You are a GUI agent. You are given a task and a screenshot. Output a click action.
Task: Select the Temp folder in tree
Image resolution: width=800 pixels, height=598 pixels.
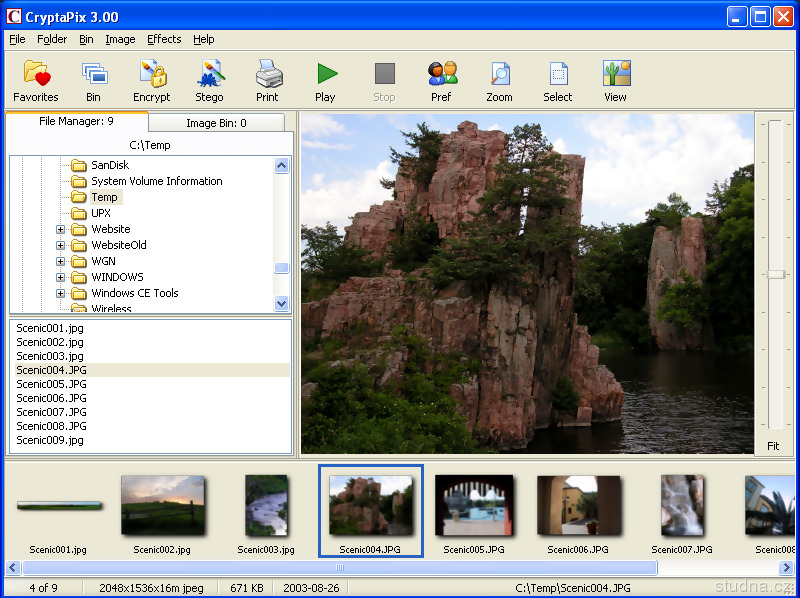104,197
